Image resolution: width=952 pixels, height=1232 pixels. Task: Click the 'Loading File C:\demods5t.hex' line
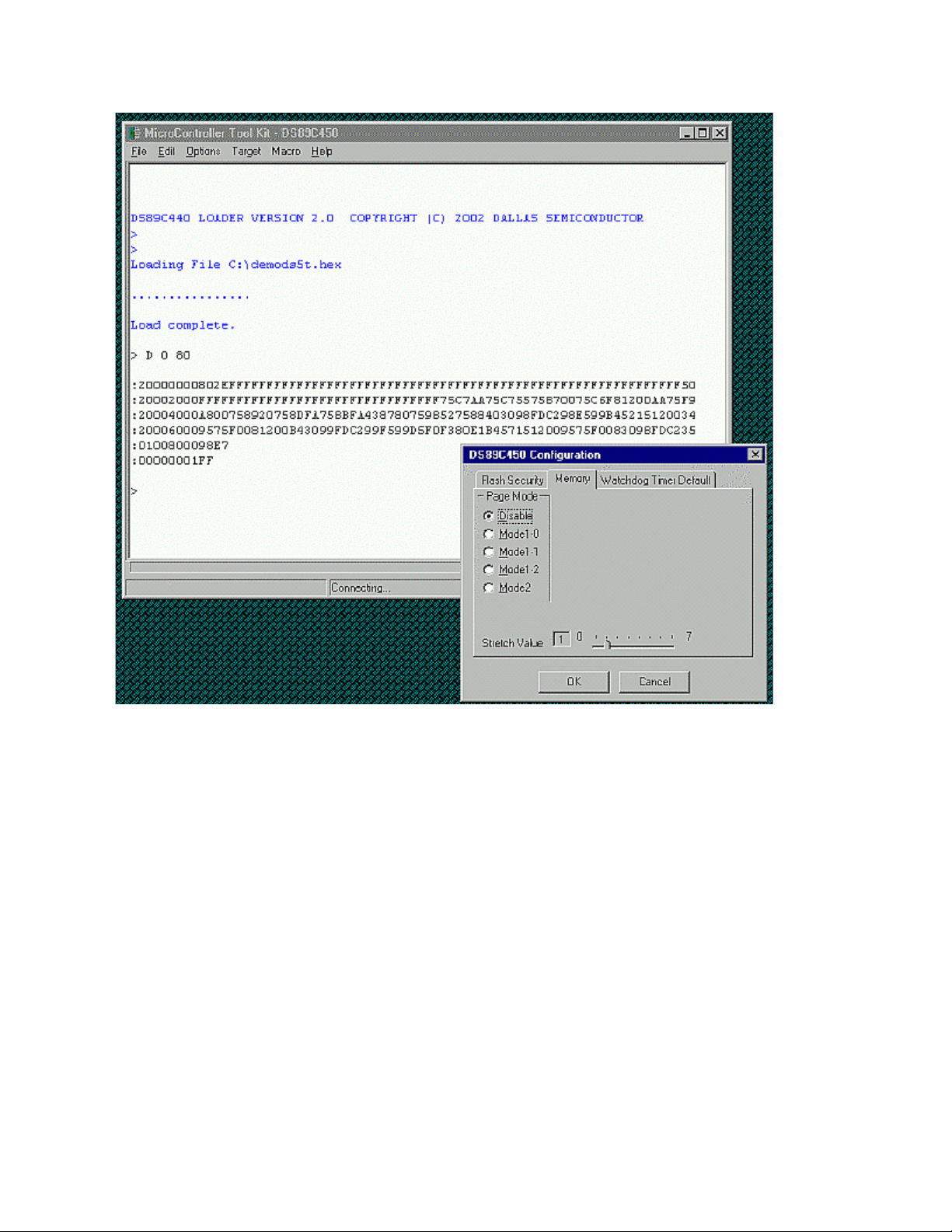click(x=236, y=265)
